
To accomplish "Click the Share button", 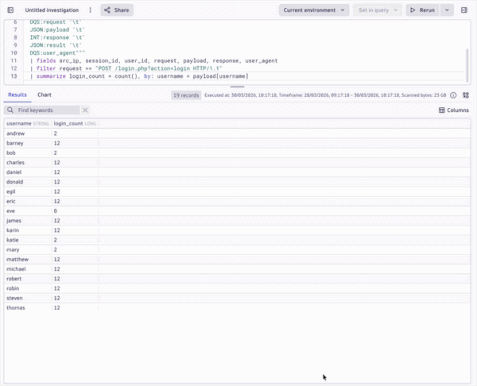I will (x=117, y=10).
